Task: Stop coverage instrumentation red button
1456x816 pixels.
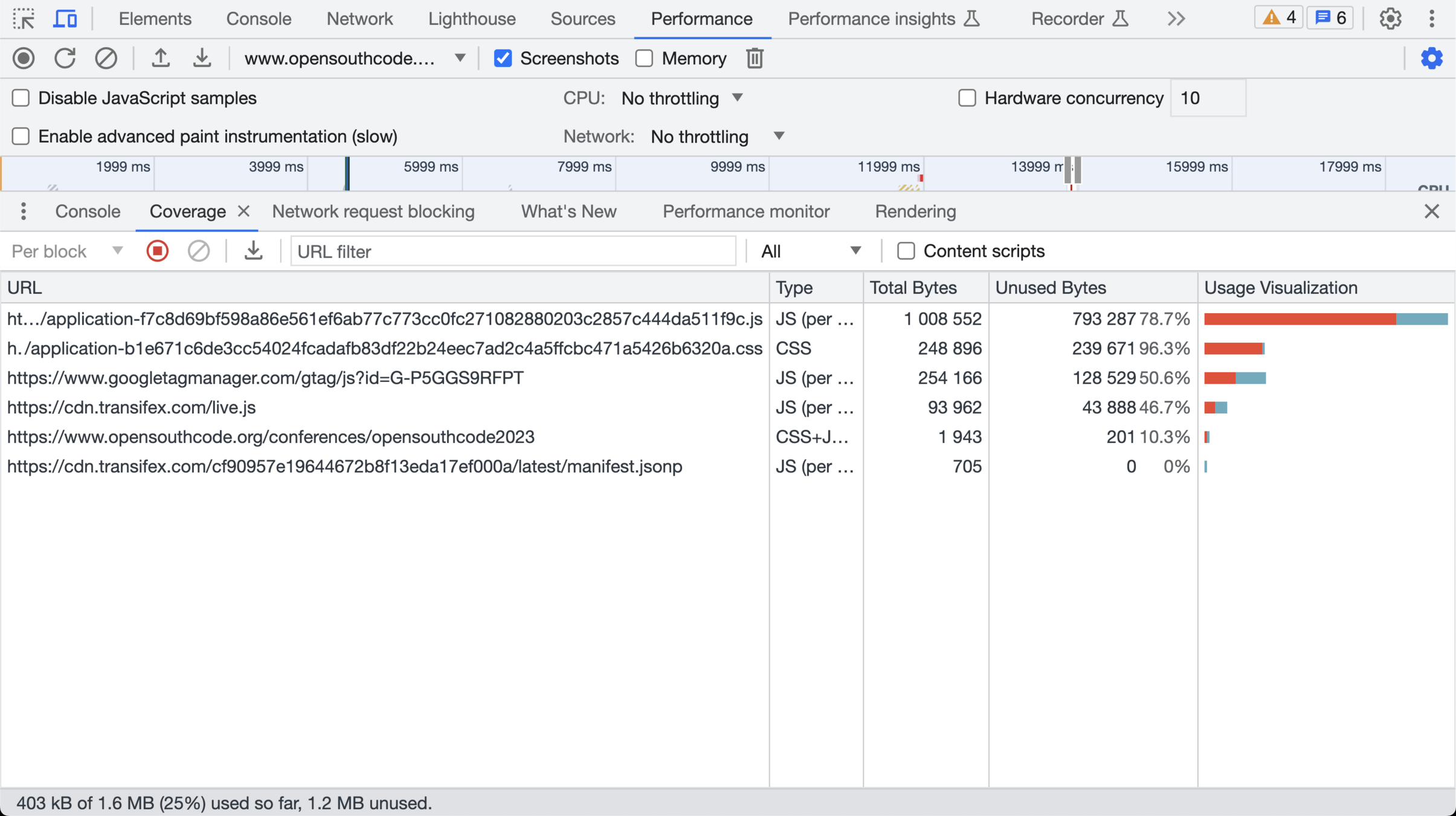Action: click(158, 251)
